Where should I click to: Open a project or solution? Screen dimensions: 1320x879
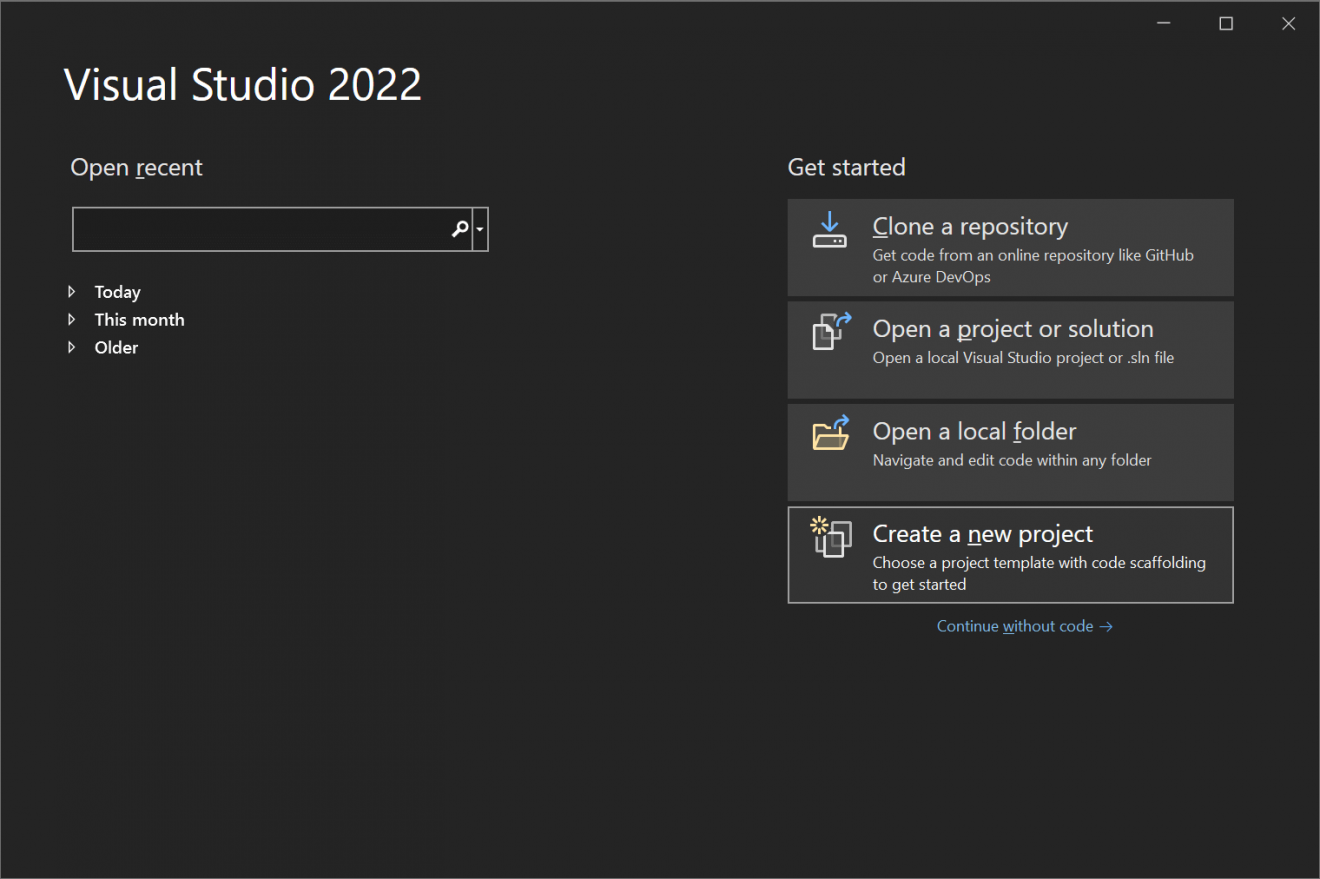pos(1010,349)
